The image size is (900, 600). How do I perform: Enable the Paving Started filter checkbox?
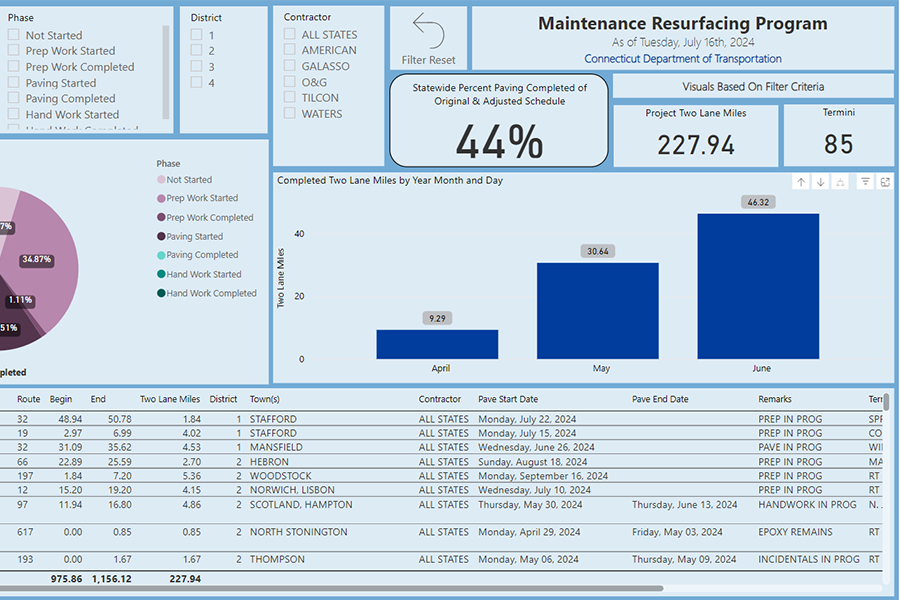(x=14, y=82)
